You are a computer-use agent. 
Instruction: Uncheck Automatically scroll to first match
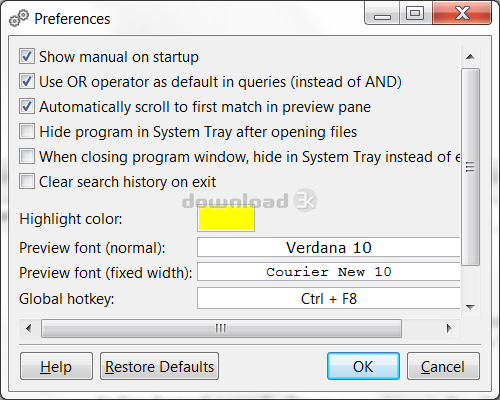[27, 106]
